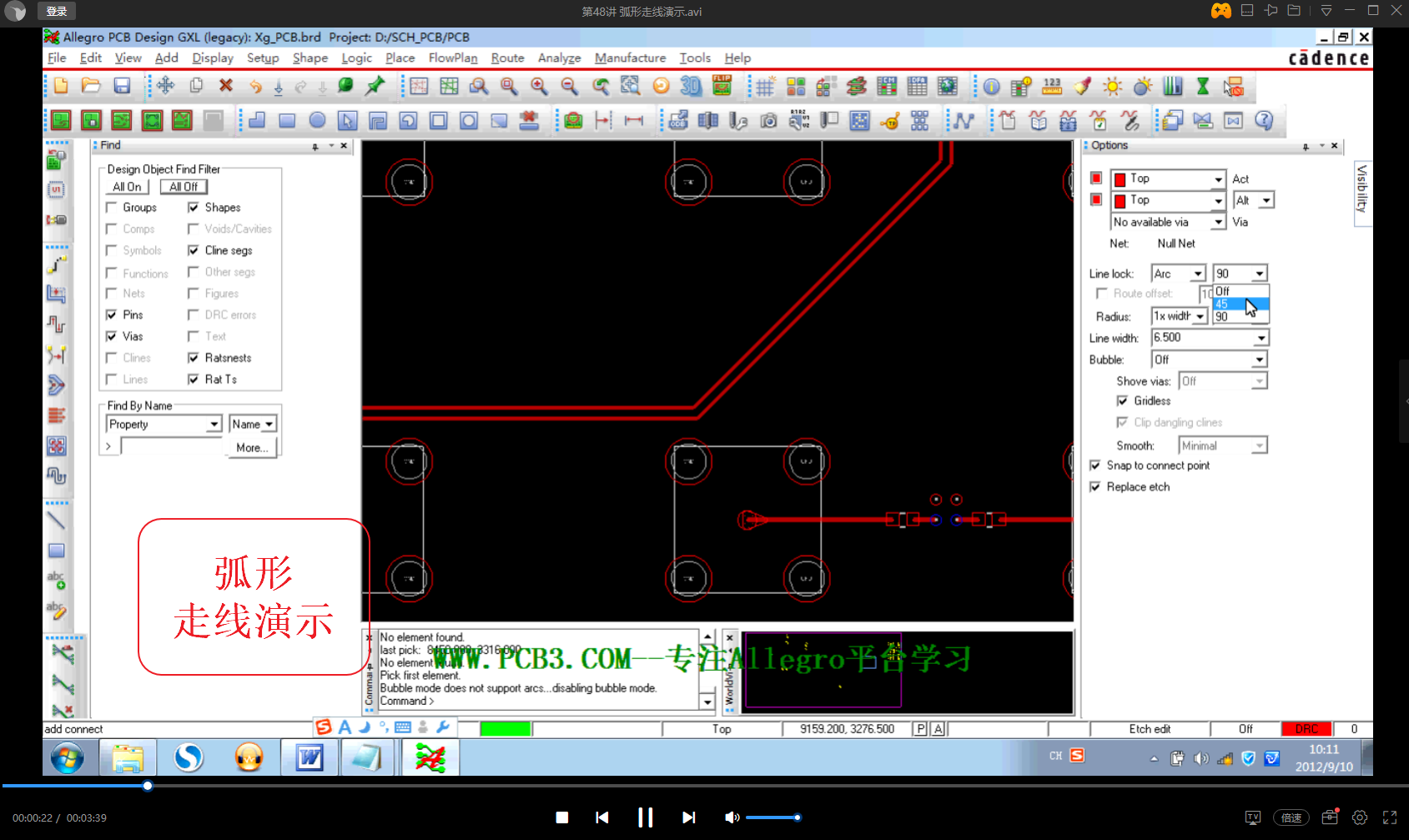The height and width of the screenshot is (840, 1409).
Task: Click the Zoom Out magnifier icon
Action: click(569, 86)
